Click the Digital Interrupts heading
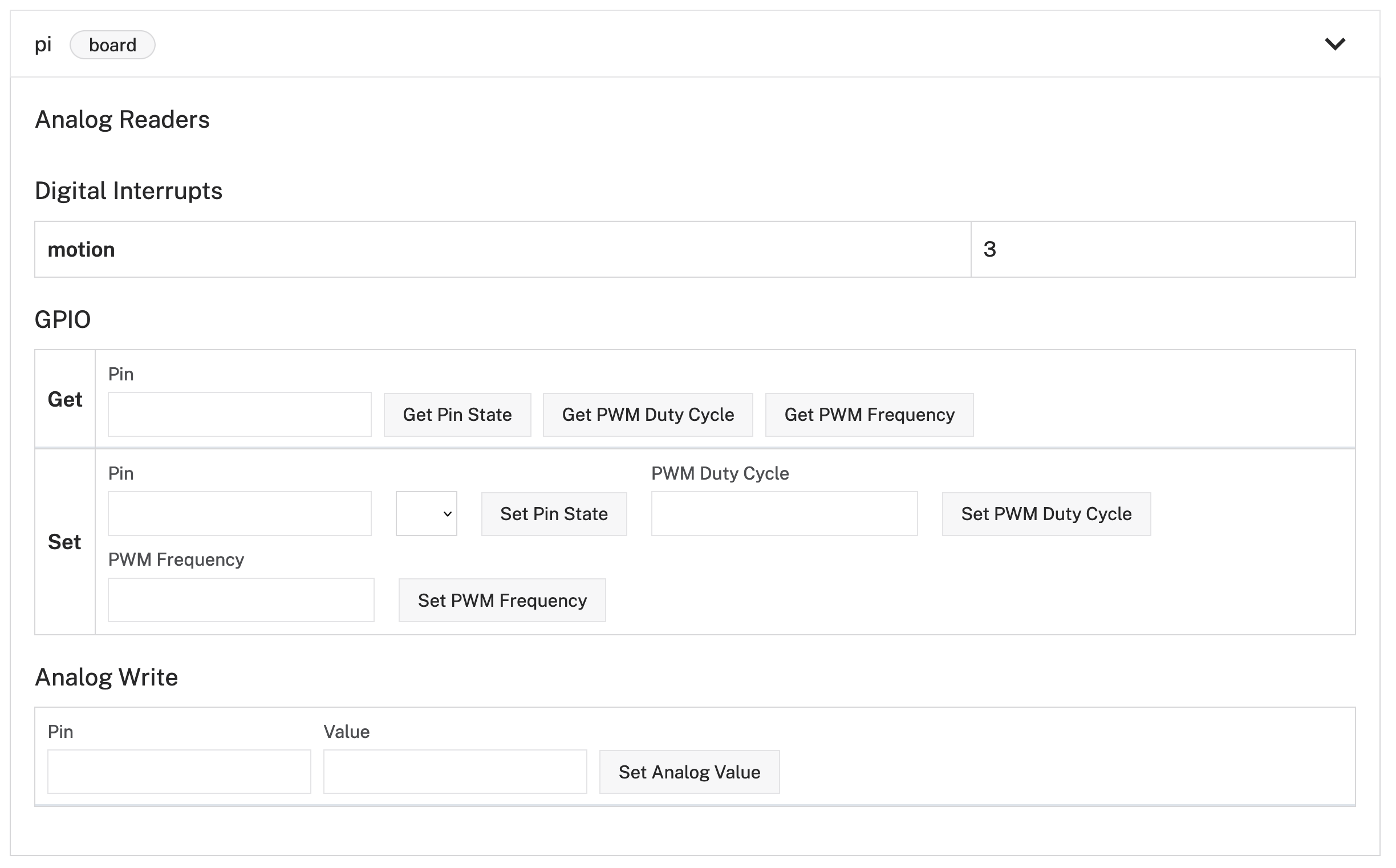The height and width of the screenshot is (868, 1396). tap(128, 190)
